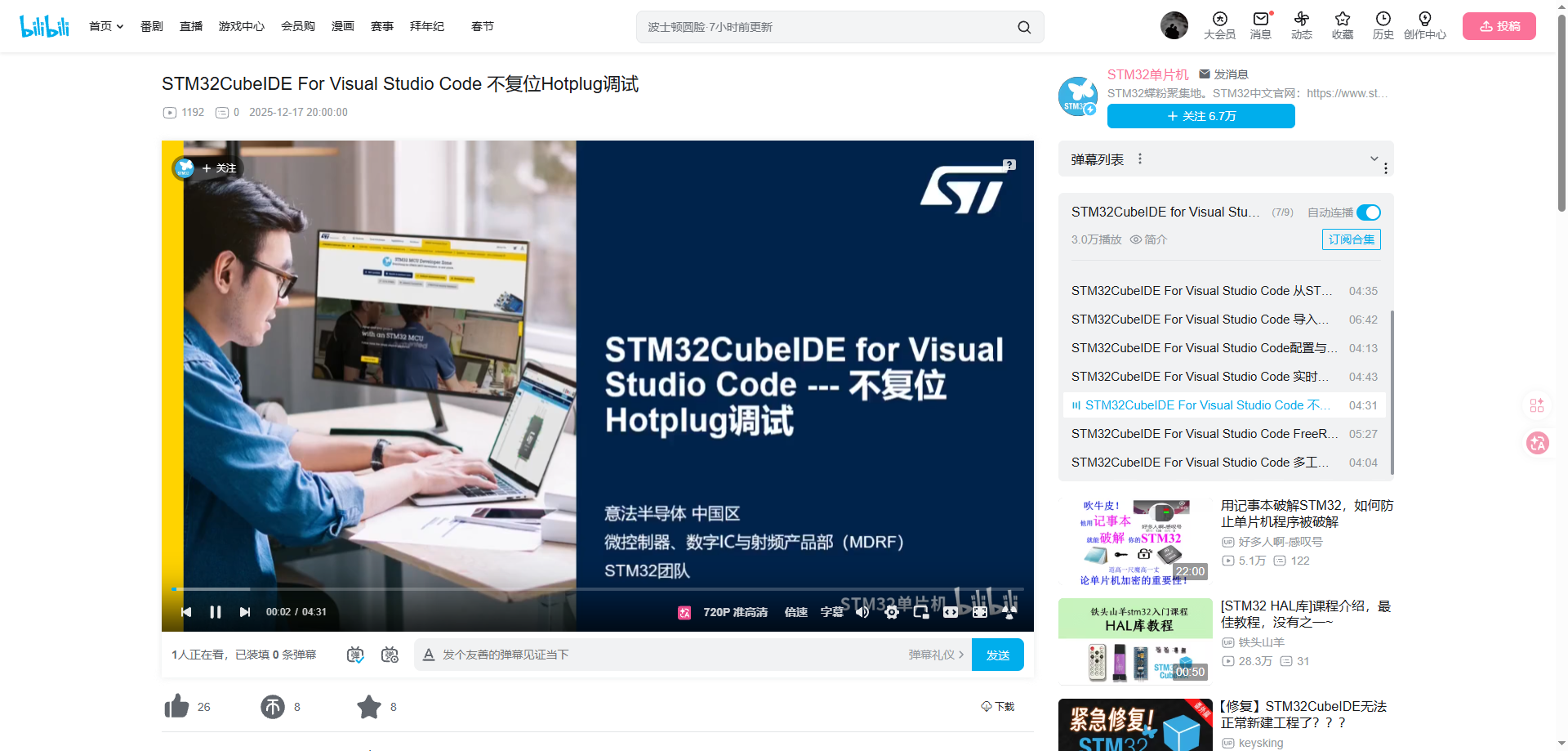Send the danmaku with 发送
The width and height of the screenshot is (1568, 751).
998,655
